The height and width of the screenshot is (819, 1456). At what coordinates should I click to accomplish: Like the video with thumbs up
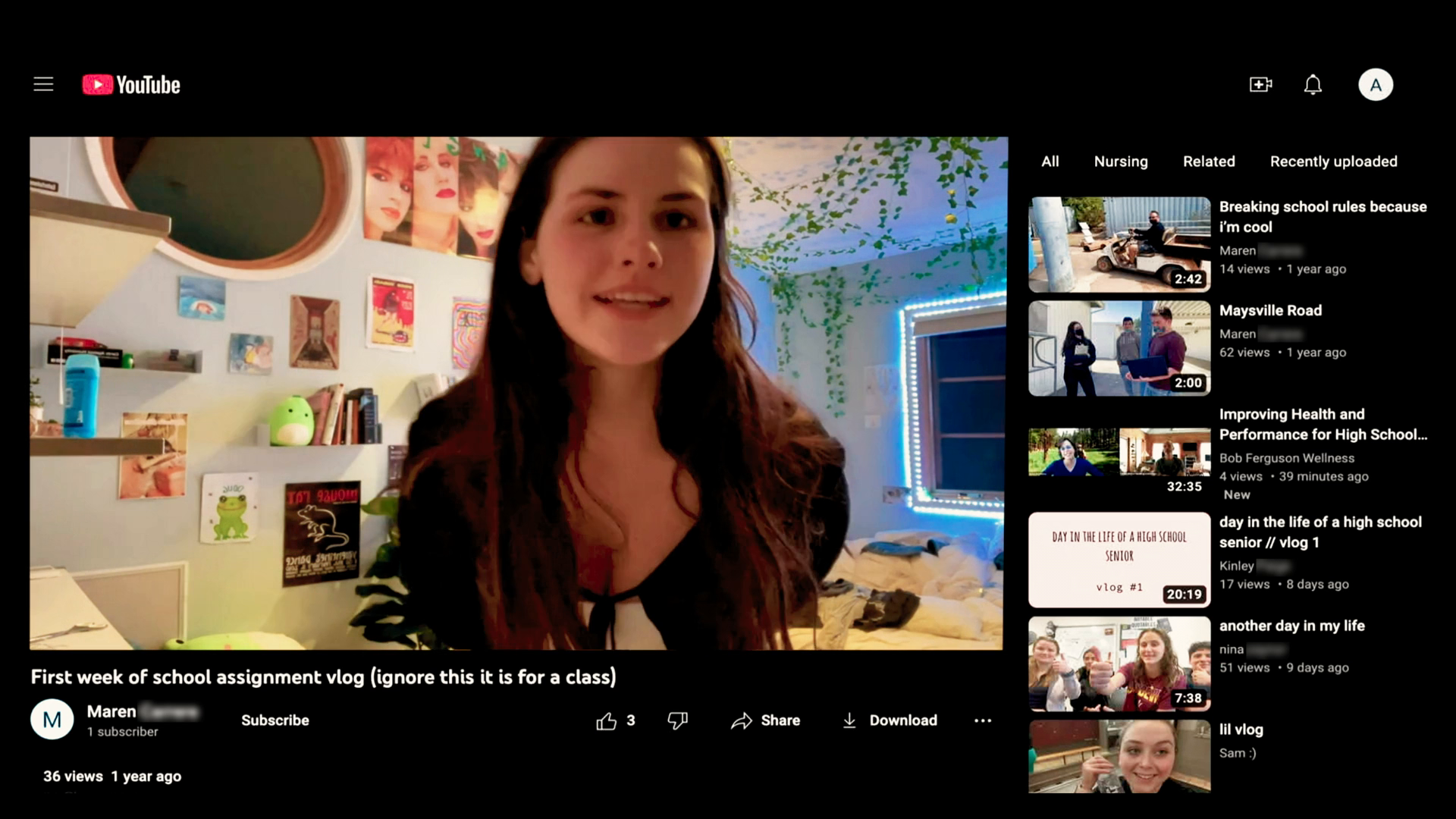click(x=607, y=720)
